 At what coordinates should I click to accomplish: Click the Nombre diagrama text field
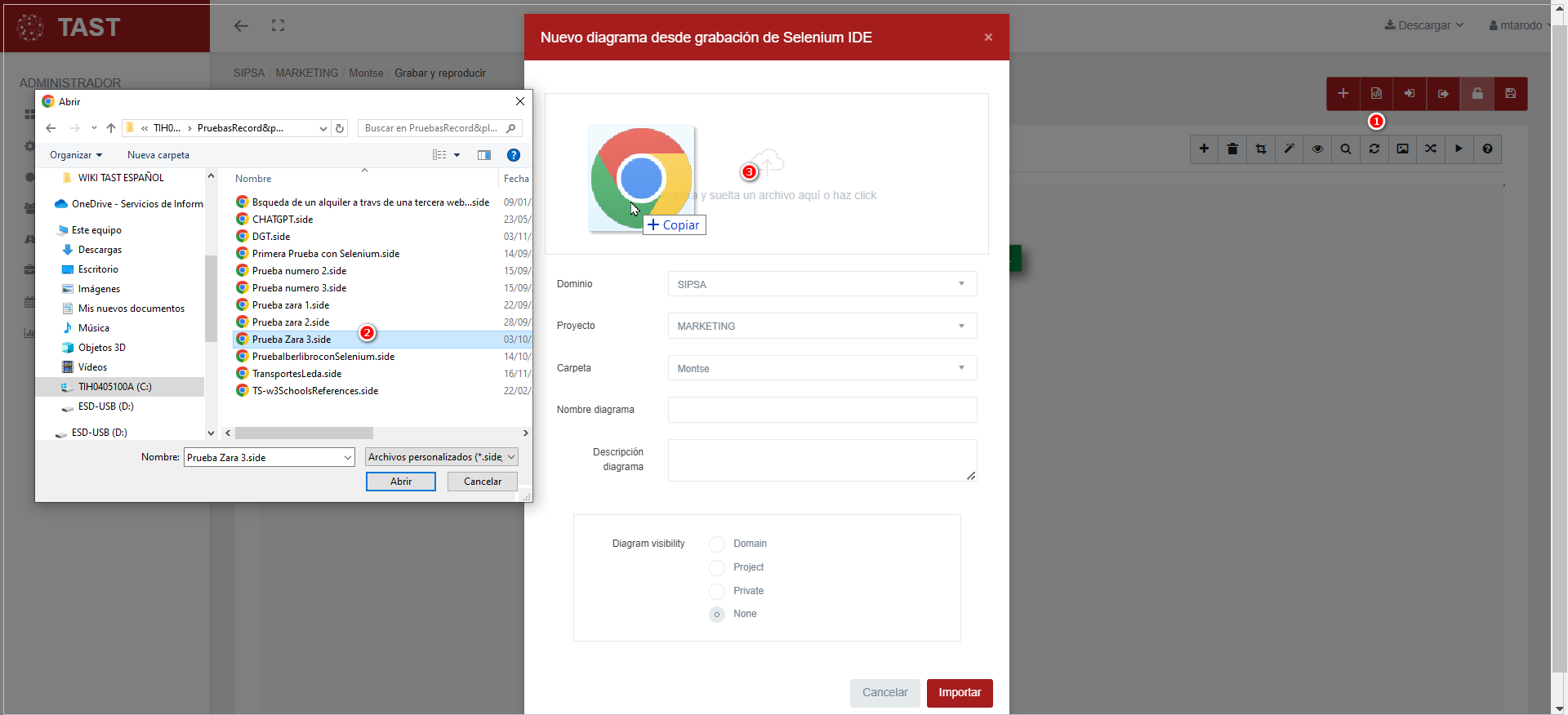[822, 410]
